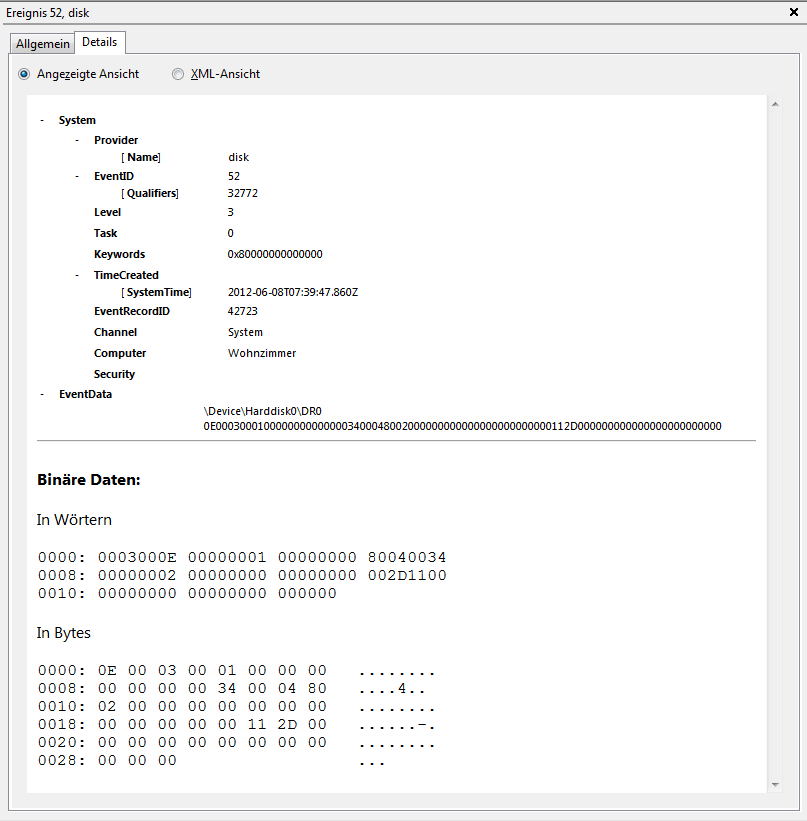Click the Level value 3
Viewport: 807px width, 821px height.
coord(230,212)
